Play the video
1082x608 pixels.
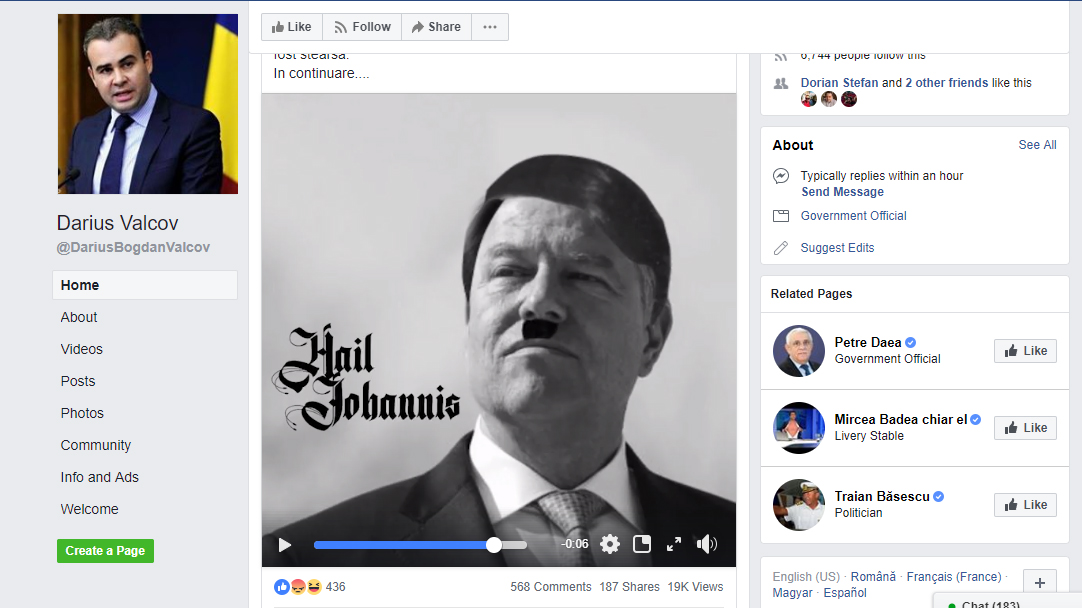click(285, 545)
